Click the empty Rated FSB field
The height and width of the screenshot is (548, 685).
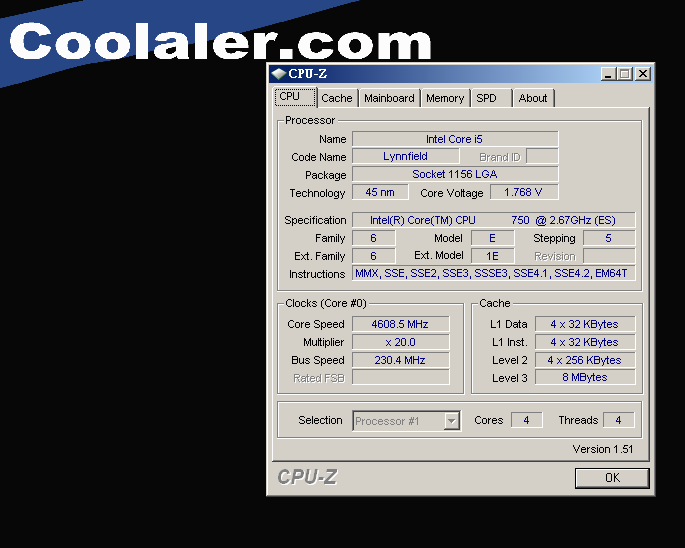click(x=400, y=378)
